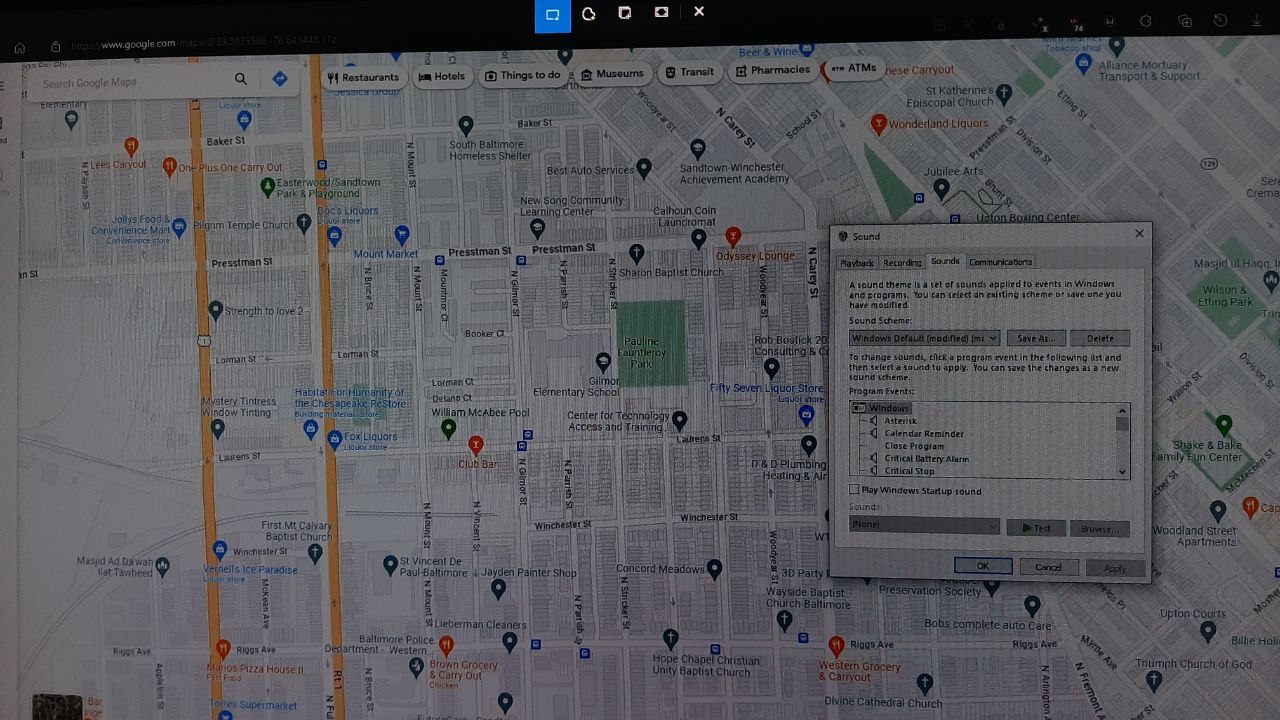1280x720 pixels.
Task: Click the Wonderland Liquors map pin
Action: coord(878,124)
